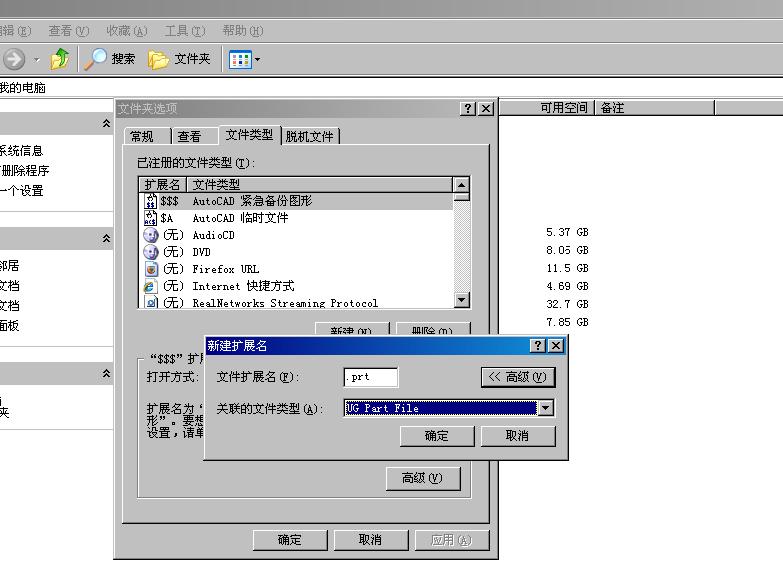
Task: Select the RealNetworks Streaming Protocol row
Action: 296,302
